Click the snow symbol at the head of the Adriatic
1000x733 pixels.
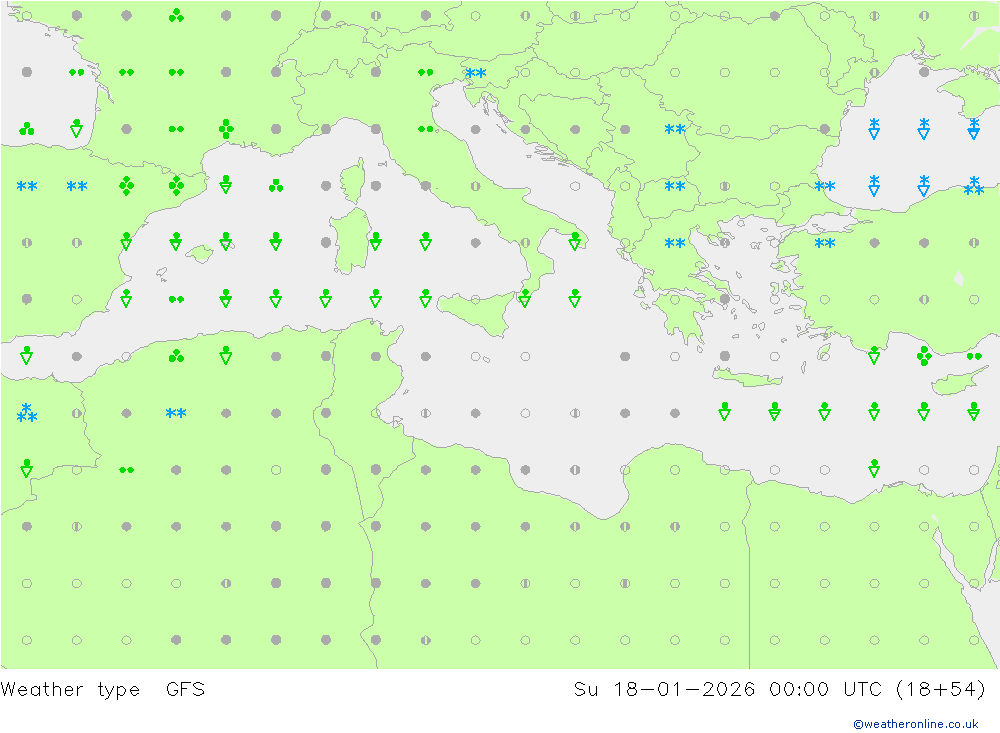(476, 73)
